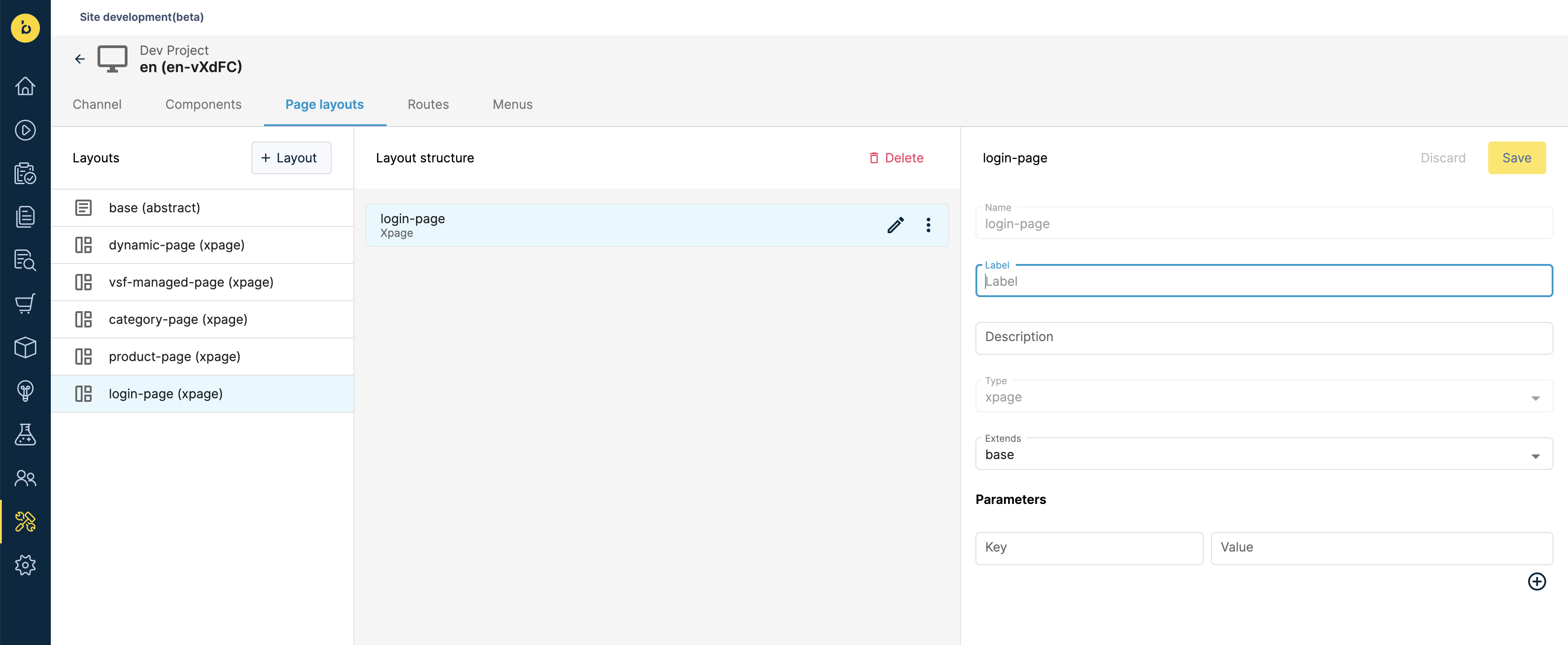
Task: Discard changes to login-page
Action: click(x=1443, y=158)
